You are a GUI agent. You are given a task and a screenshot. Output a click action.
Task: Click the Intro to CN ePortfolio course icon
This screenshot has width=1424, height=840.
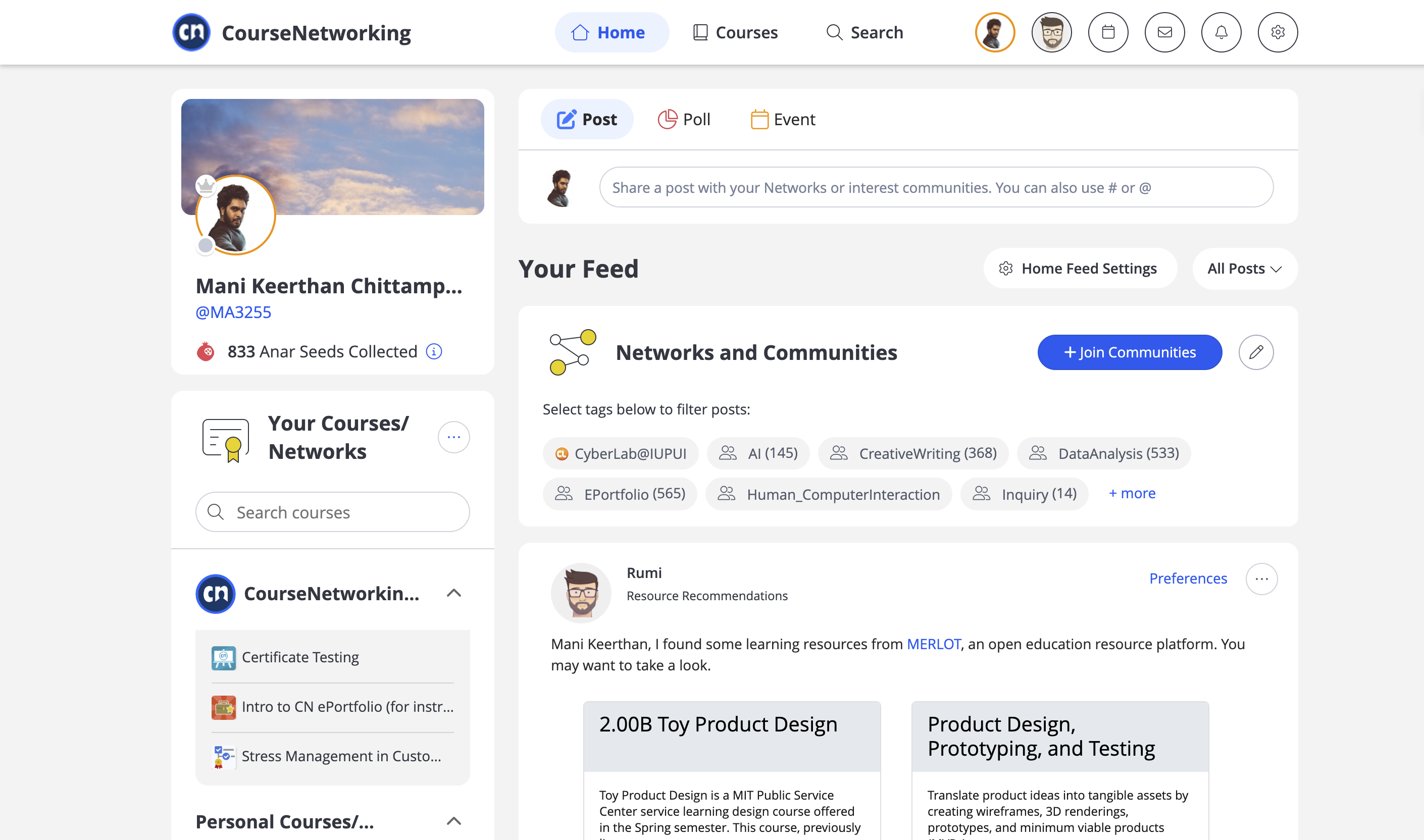pos(224,707)
